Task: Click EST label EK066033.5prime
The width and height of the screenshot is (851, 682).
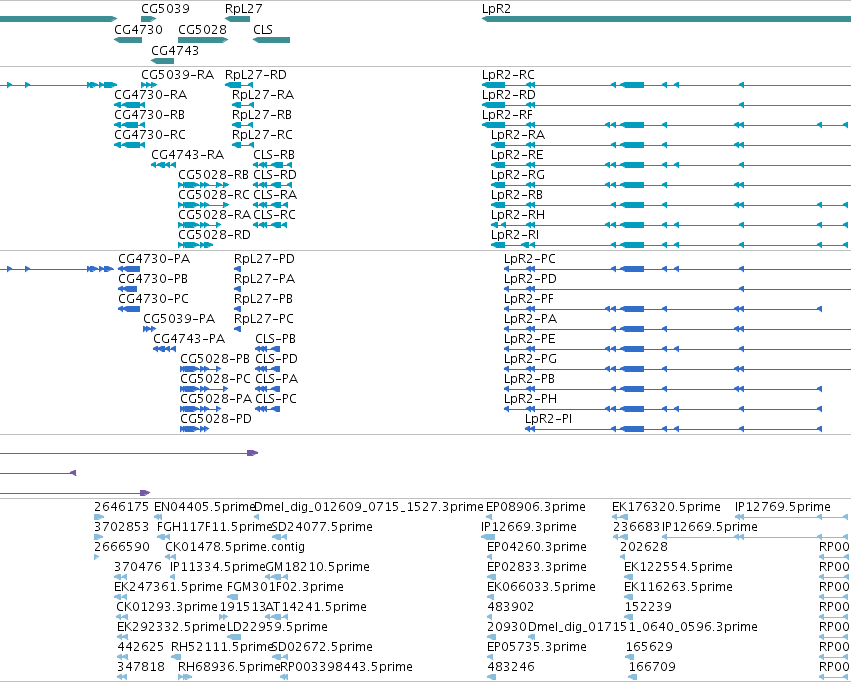Action: 541,587
